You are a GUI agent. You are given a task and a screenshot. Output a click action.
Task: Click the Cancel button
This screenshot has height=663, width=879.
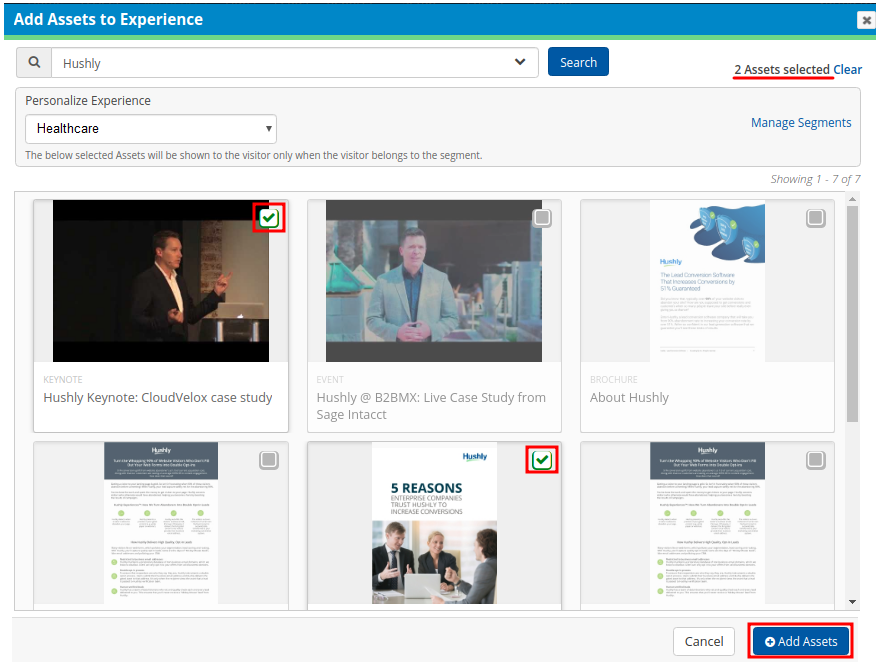pyautogui.click(x=704, y=641)
